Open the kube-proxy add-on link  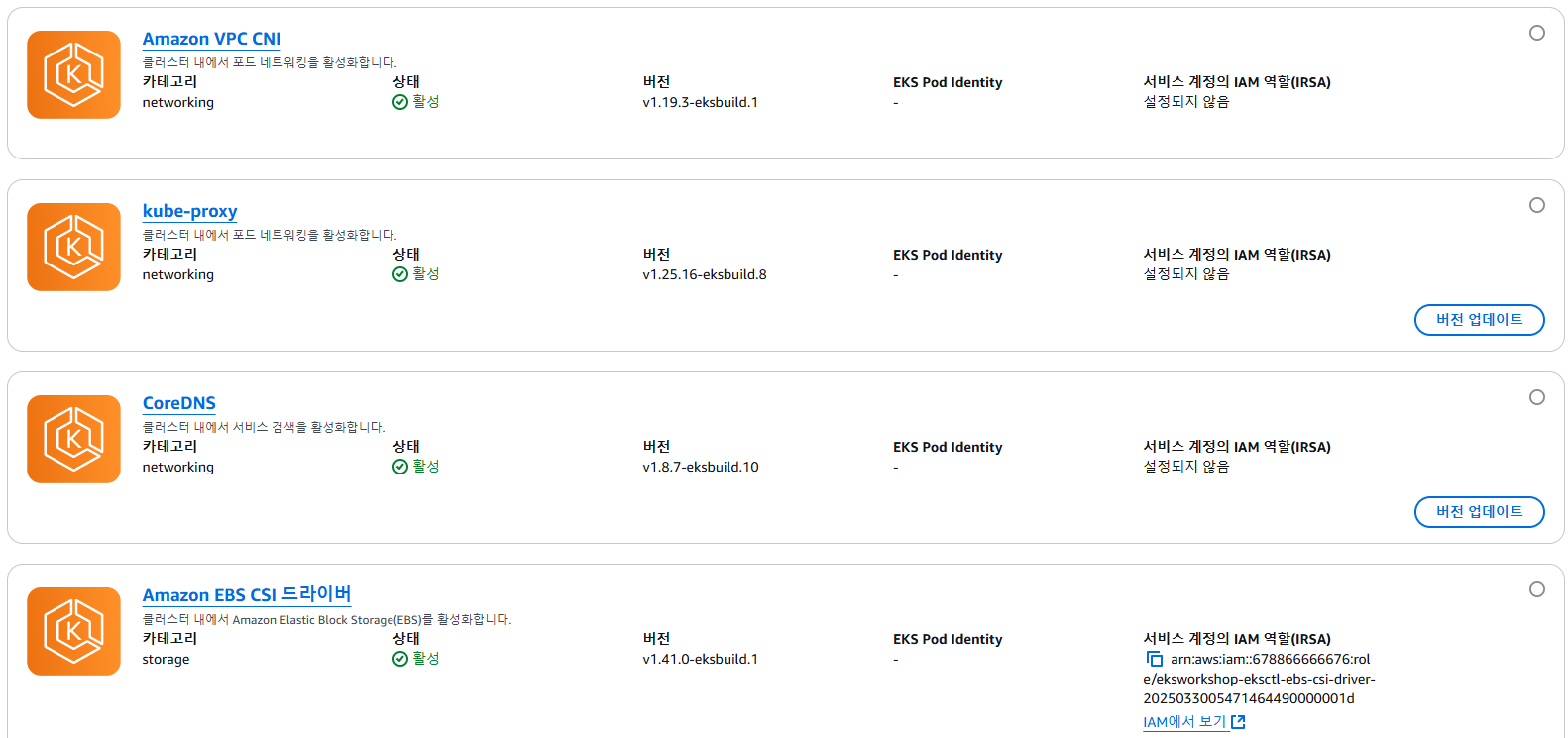[x=189, y=211]
